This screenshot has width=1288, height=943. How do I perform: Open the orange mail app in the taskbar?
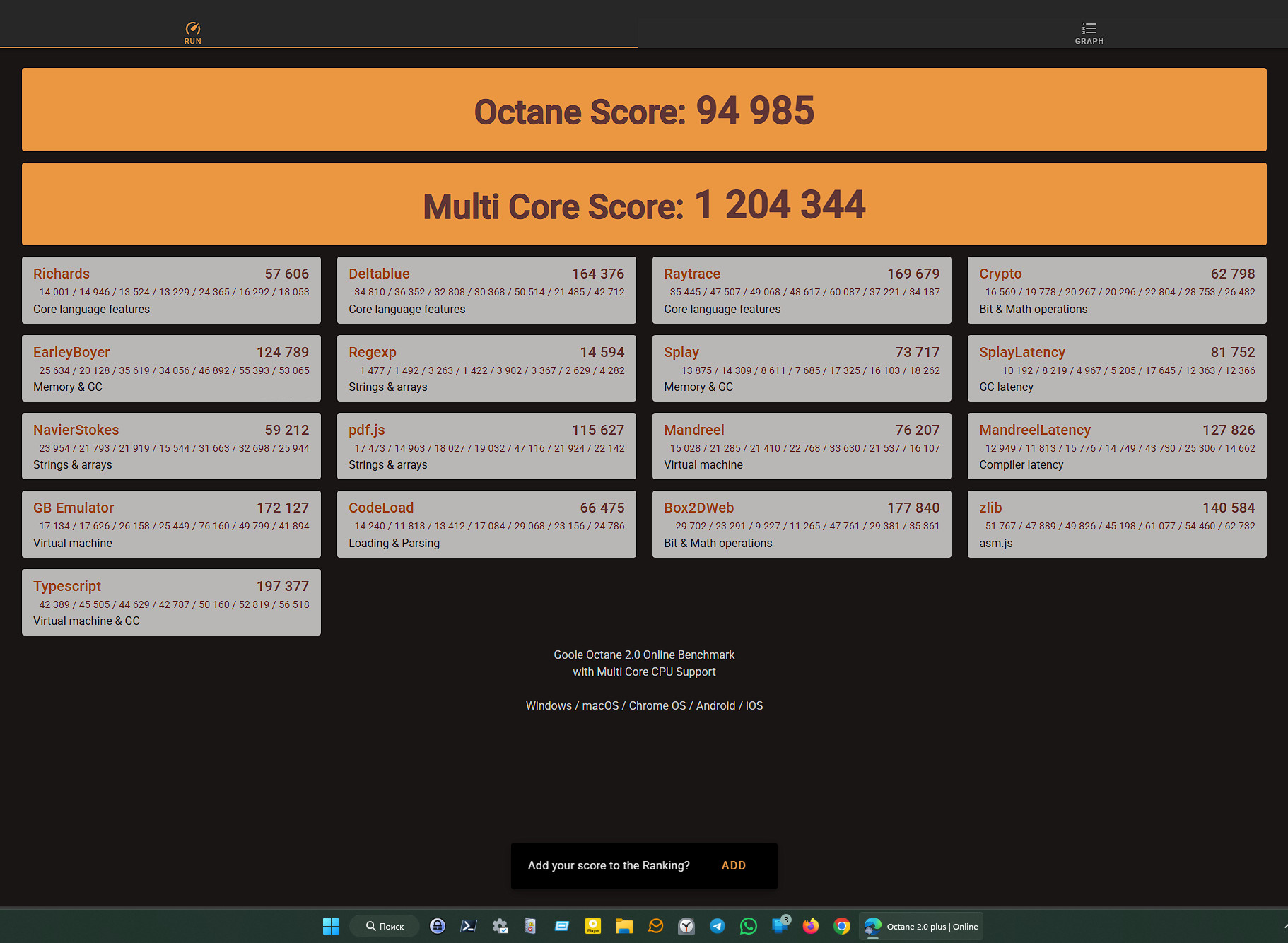pyautogui.click(x=655, y=926)
